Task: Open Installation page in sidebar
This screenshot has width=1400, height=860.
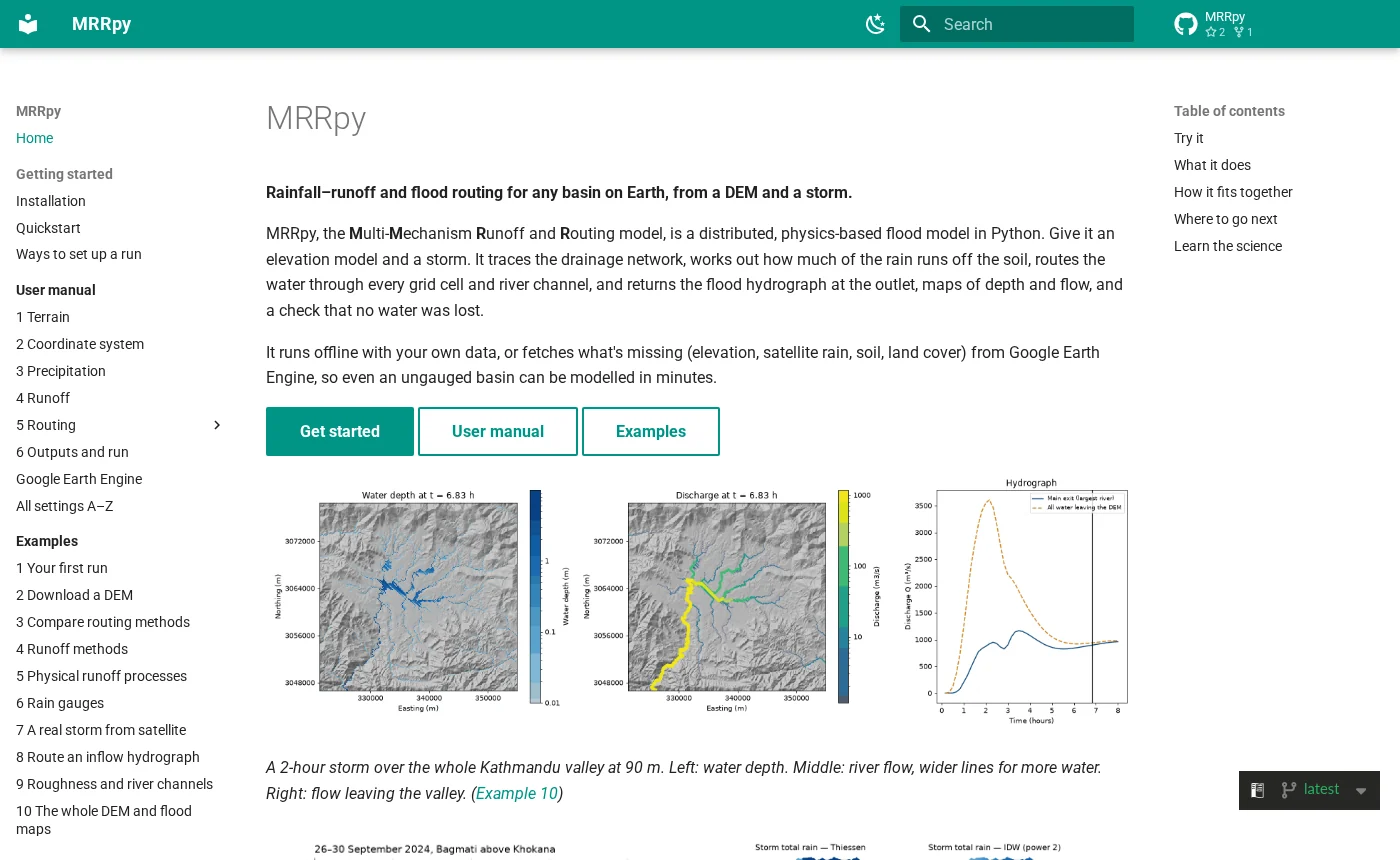Action: click(x=51, y=201)
